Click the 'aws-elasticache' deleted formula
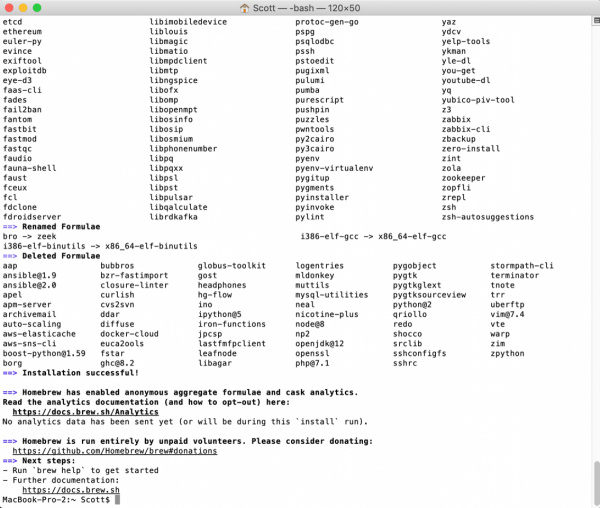600x508 pixels. [39, 334]
